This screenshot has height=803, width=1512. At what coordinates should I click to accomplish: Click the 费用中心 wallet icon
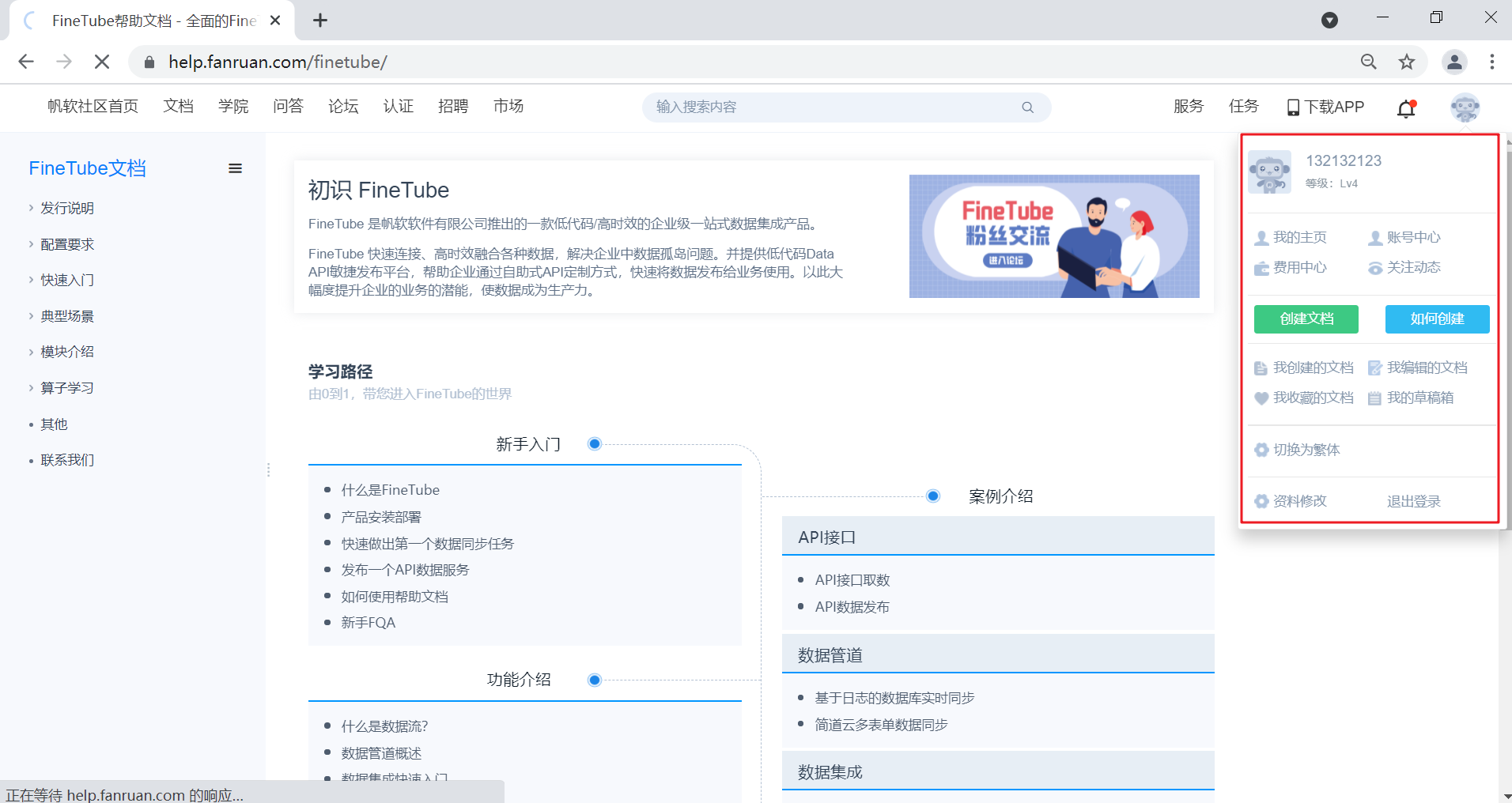[1261, 268]
